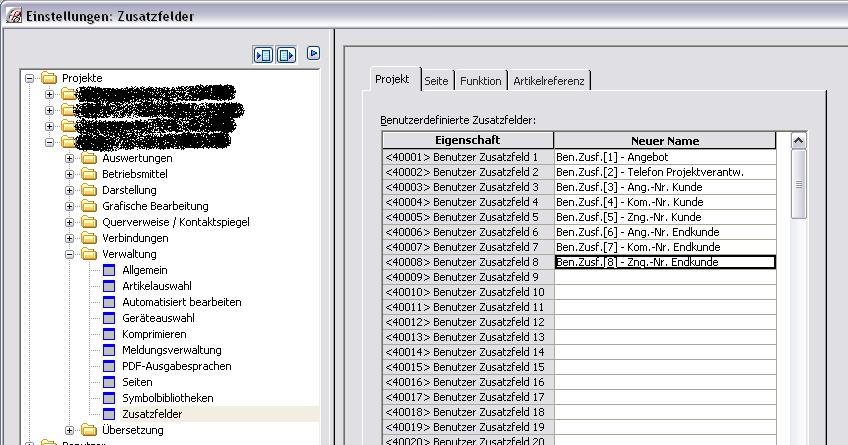Image resolution: width=848 pixels, height=445 pixels.
Task: Click the Darstellung folder icon
Action: click(89, 190)
